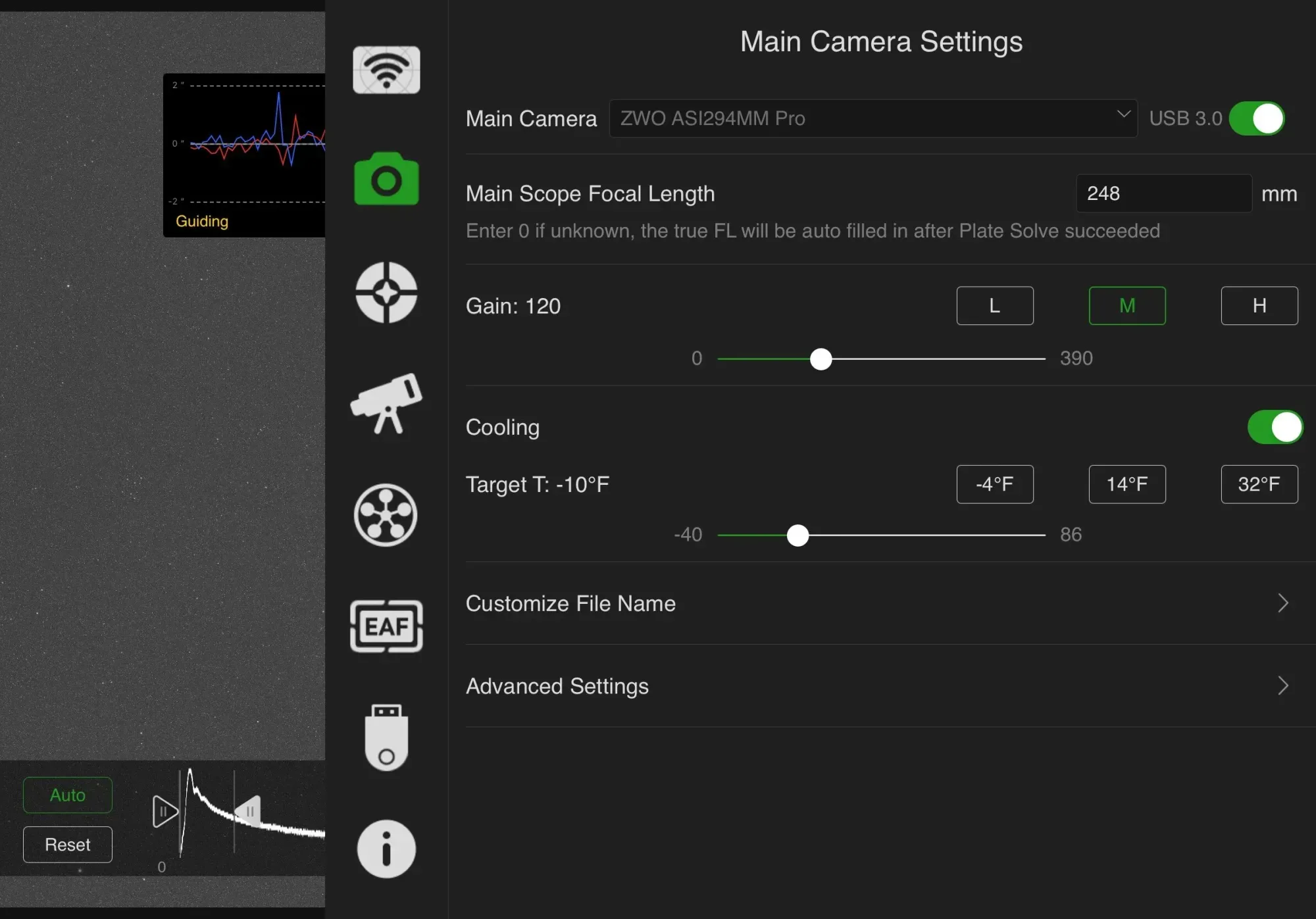Set the target temperature to -4°F
Image resolution: width=1316 pixels, height=919 pixels.
(x=994, y=485)
